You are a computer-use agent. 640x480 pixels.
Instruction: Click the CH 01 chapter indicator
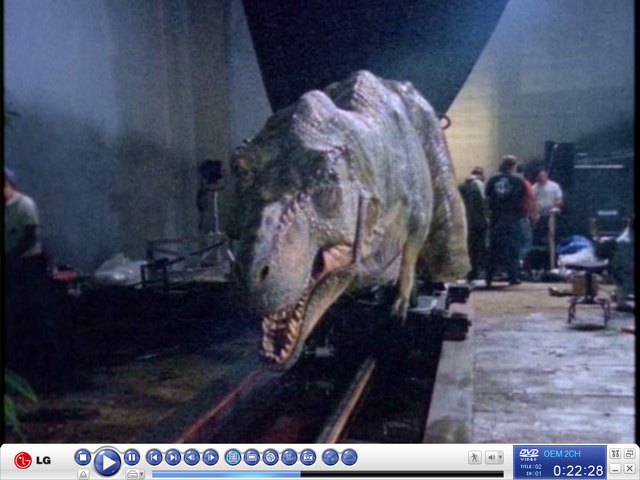534,473
